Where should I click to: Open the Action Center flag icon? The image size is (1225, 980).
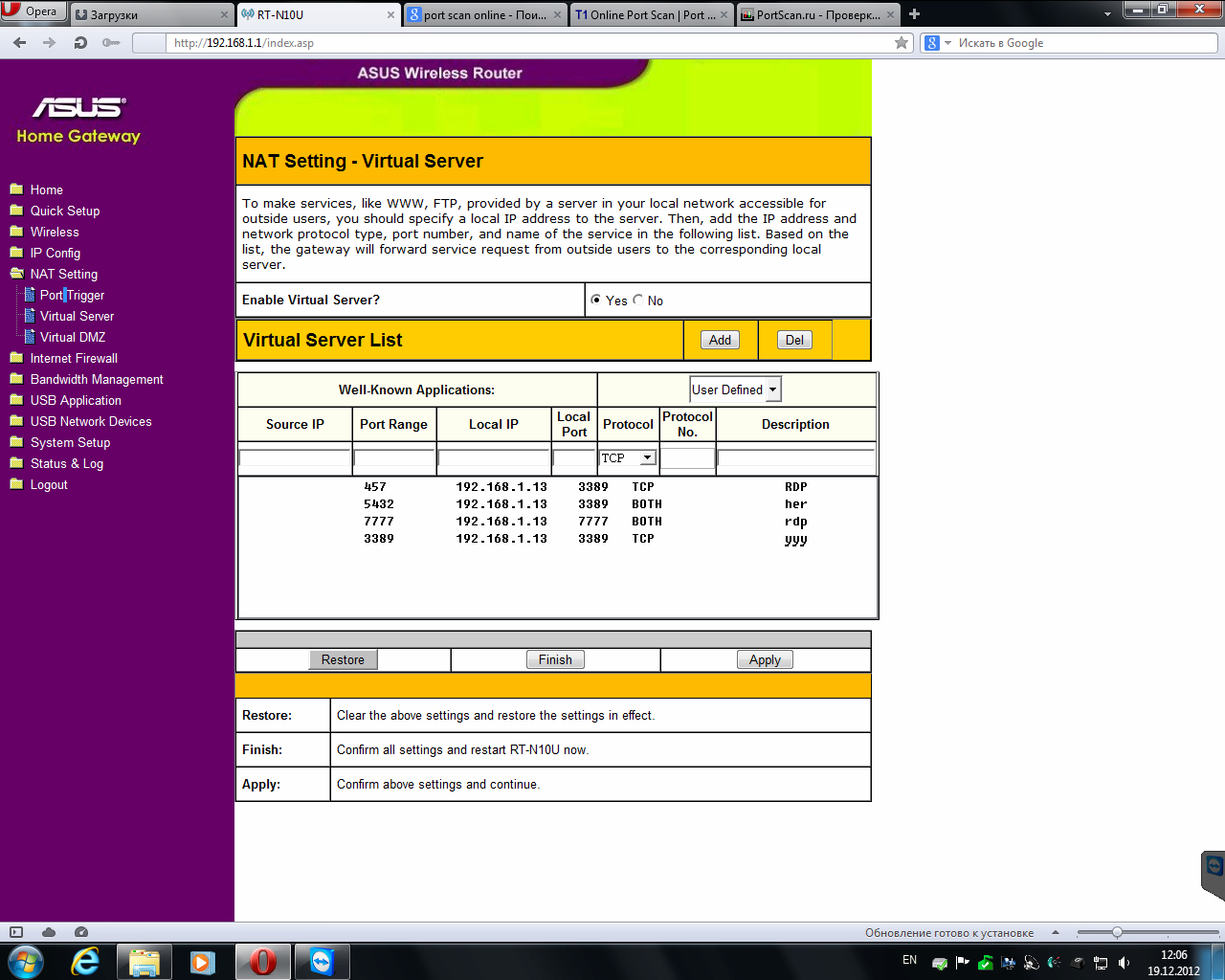tap(962, 962)
